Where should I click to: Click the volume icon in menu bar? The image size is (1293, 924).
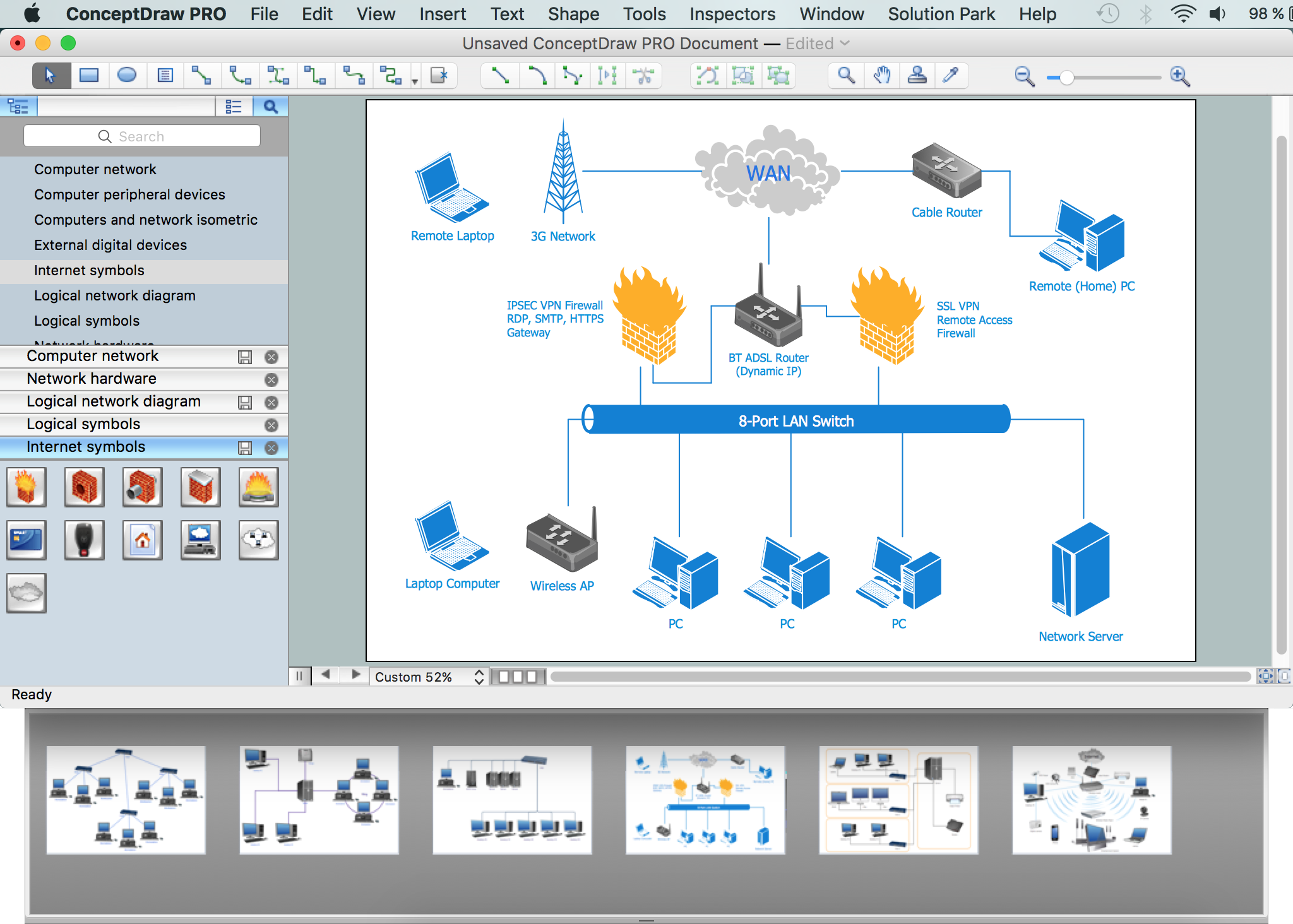click(1217, 13)
